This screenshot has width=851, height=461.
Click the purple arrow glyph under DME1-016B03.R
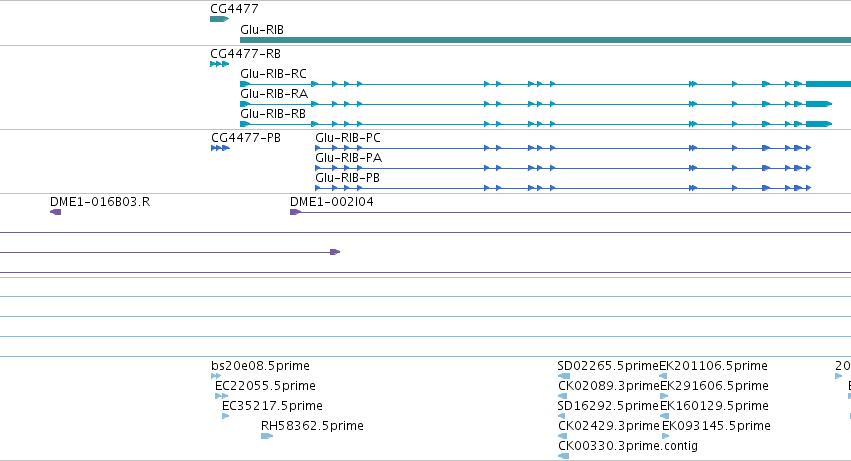55,212
